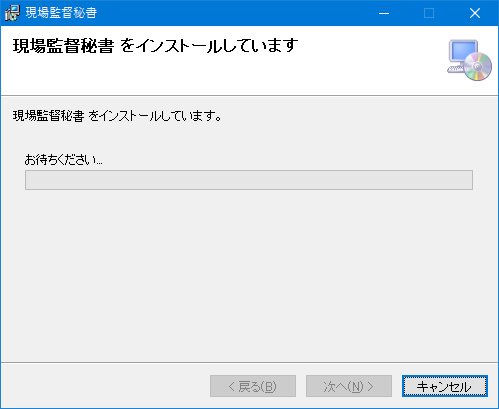
Task: Click the お待ちください... status label
Action: [x=64, y=160]
